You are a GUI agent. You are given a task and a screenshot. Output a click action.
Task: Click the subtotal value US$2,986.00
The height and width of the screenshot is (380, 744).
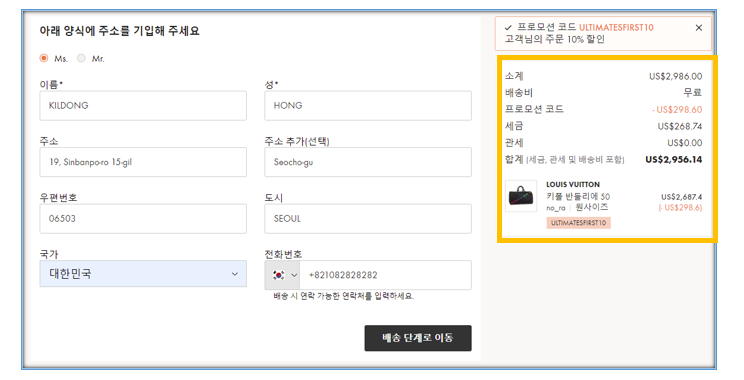(x=675, y=76)
